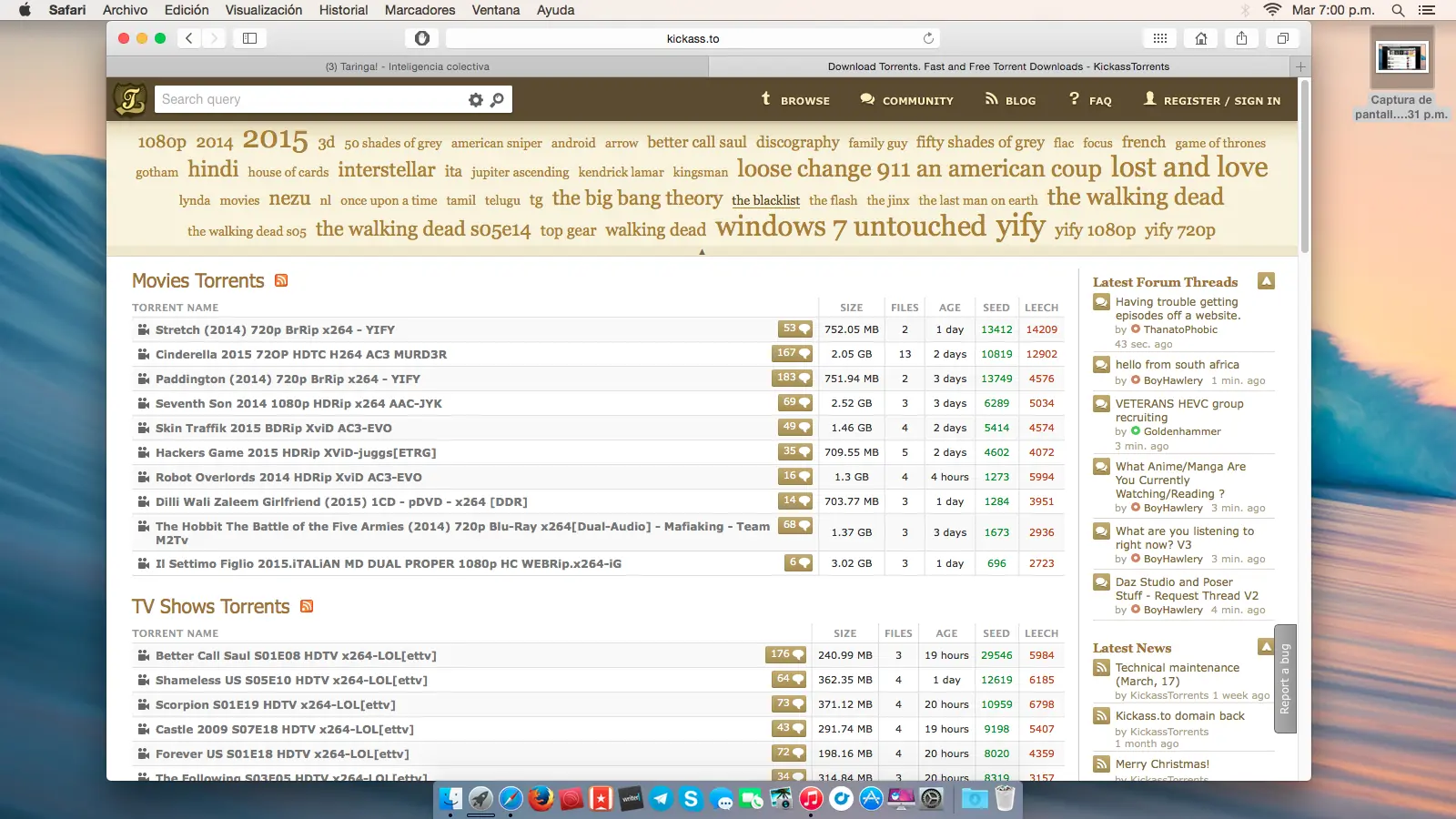This screenshot has height=819, width=1456.
Task: Click the 'interstellar' tag
Action: [387, 170]
